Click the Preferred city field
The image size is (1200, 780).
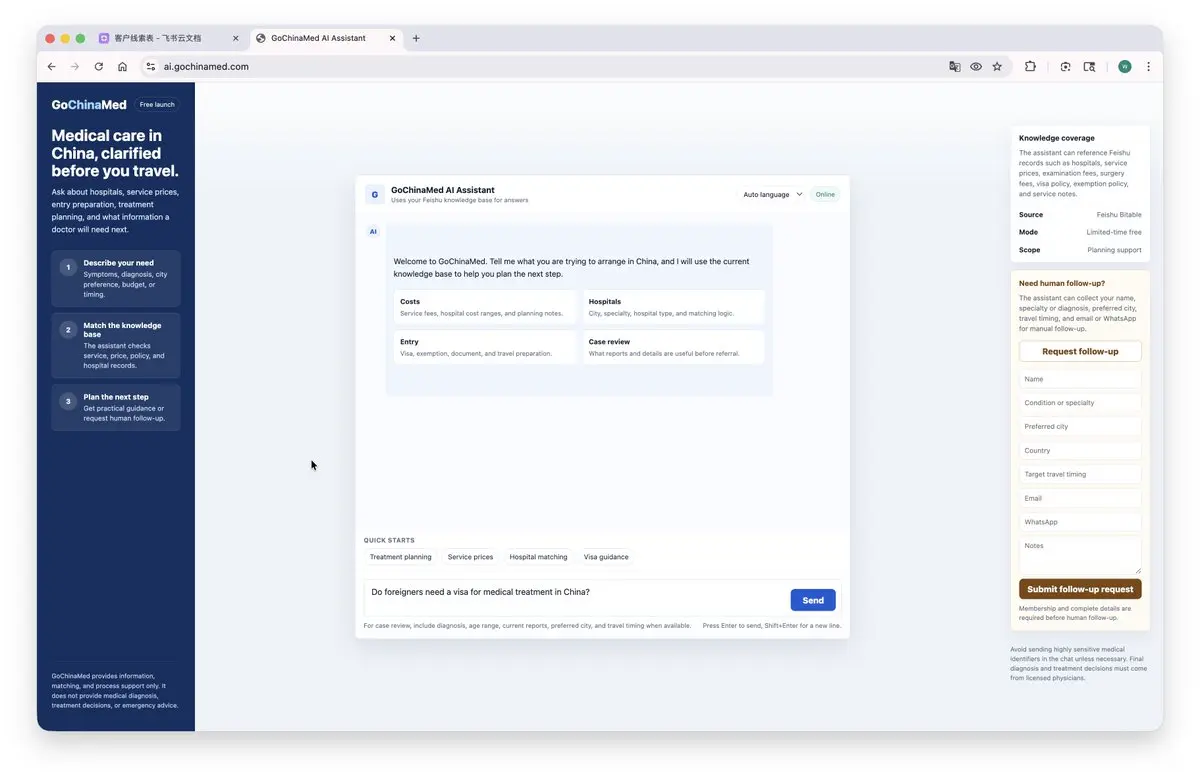[1080, 427]
